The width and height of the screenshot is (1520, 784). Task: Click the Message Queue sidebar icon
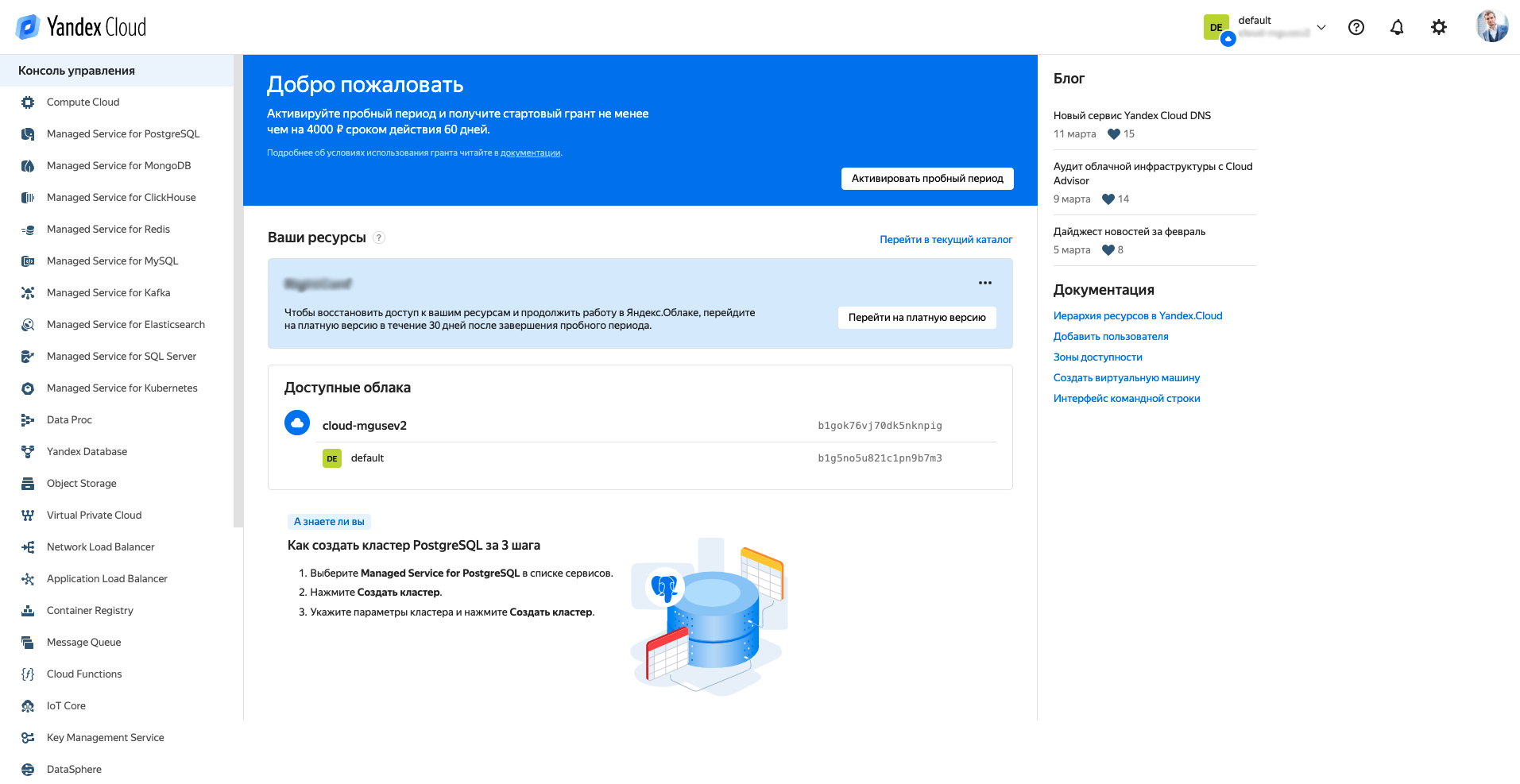click(28, 643)
